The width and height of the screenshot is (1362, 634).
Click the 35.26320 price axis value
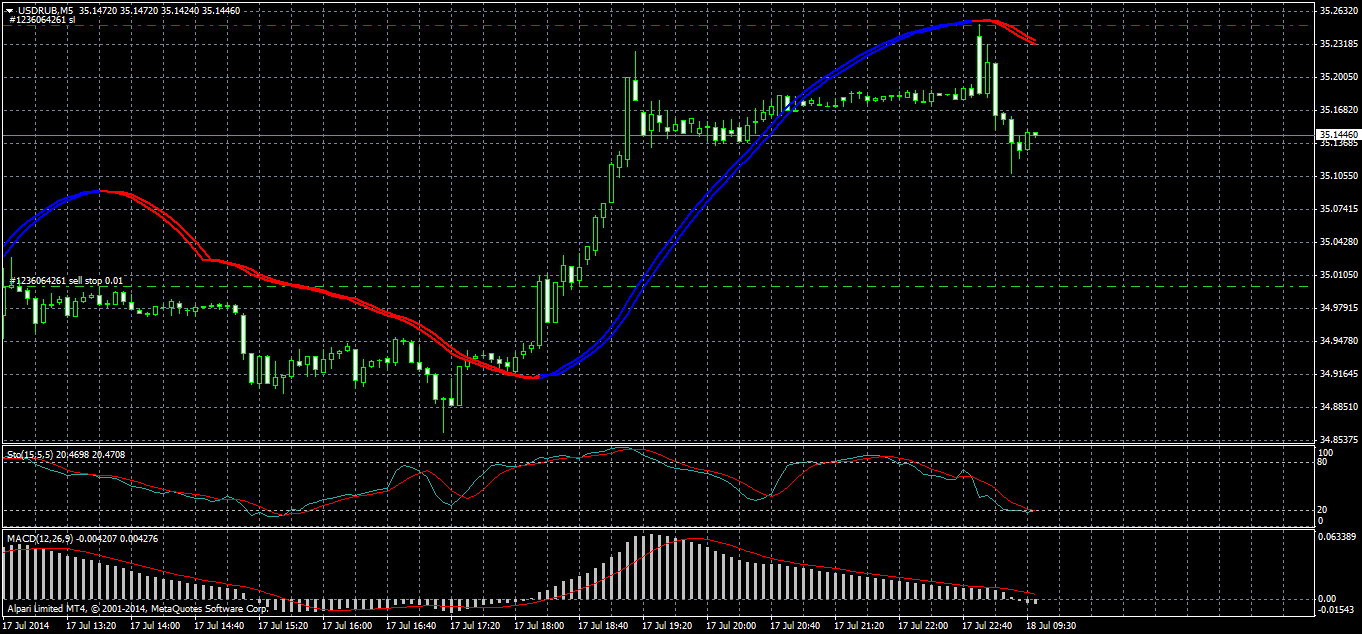1337,11
